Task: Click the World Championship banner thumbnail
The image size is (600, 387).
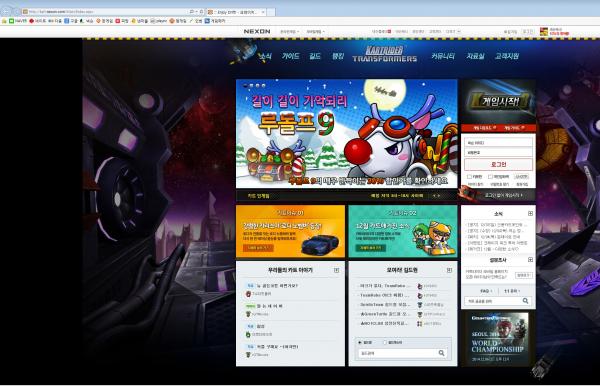Action: point(498,338)
